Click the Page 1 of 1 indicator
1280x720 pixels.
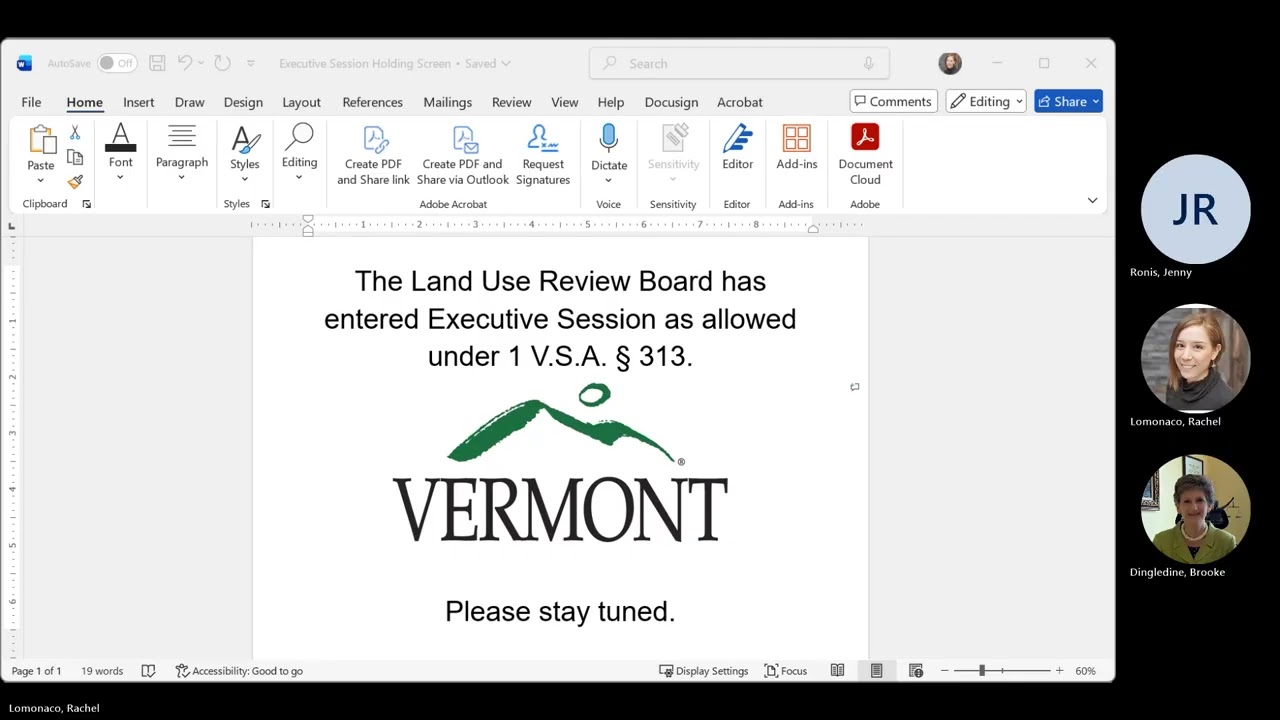coord(36,671)
